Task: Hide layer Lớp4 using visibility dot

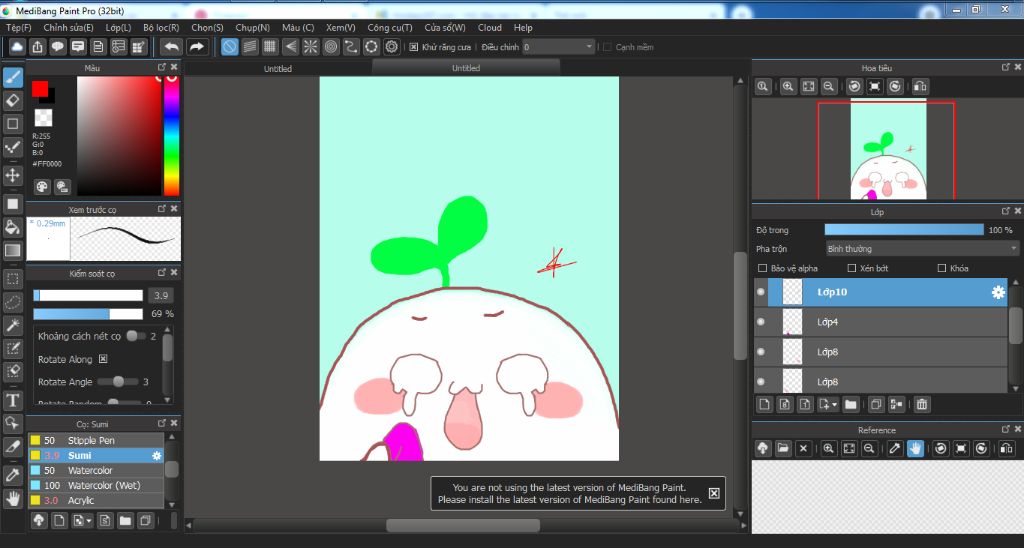Action: tap(761, 322)
